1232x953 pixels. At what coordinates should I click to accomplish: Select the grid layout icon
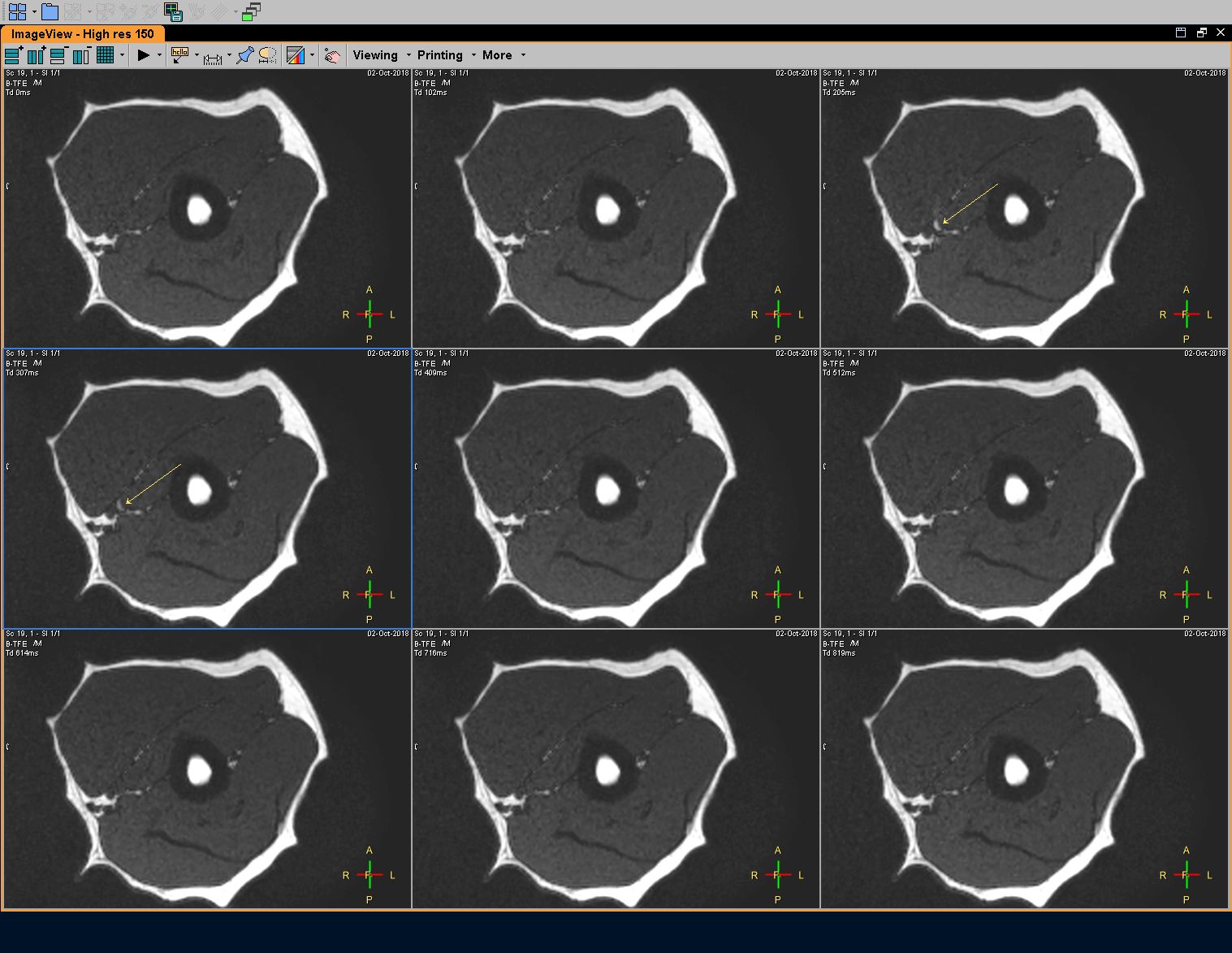[105, 55]
